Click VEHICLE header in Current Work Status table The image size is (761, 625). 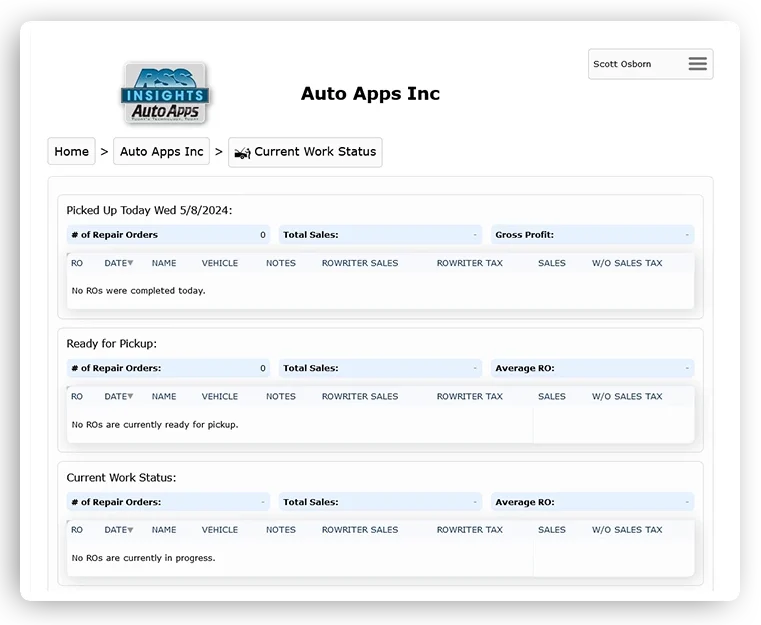coord(220,530)
